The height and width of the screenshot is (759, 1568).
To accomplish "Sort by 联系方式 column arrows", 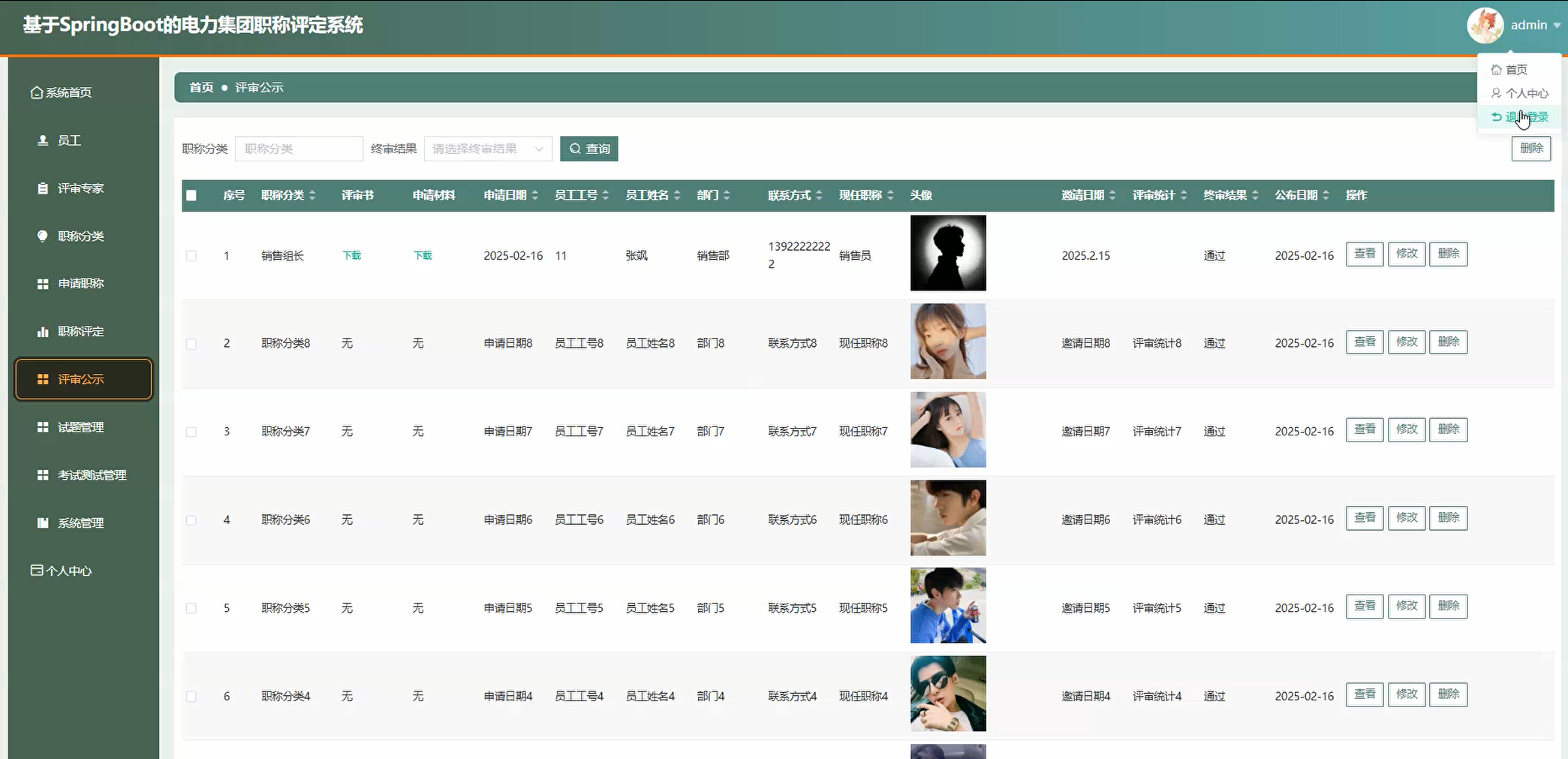I will point(819,195).
